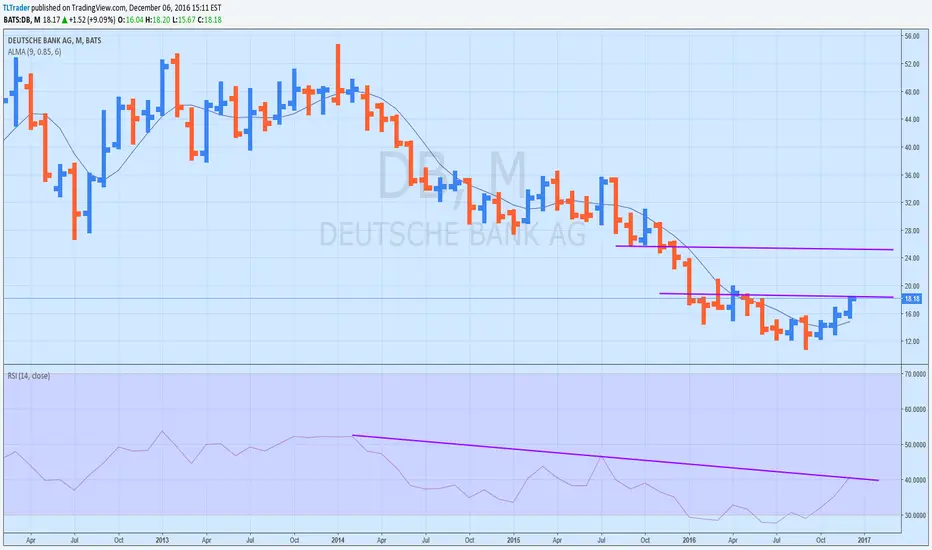Screen dimensions: 932x550
Task: Open the TLTrader author link
Action: point(16,8)
